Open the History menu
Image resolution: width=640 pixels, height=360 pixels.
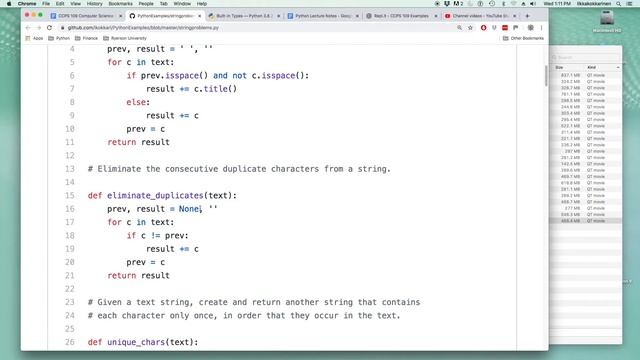click(94, 4)
